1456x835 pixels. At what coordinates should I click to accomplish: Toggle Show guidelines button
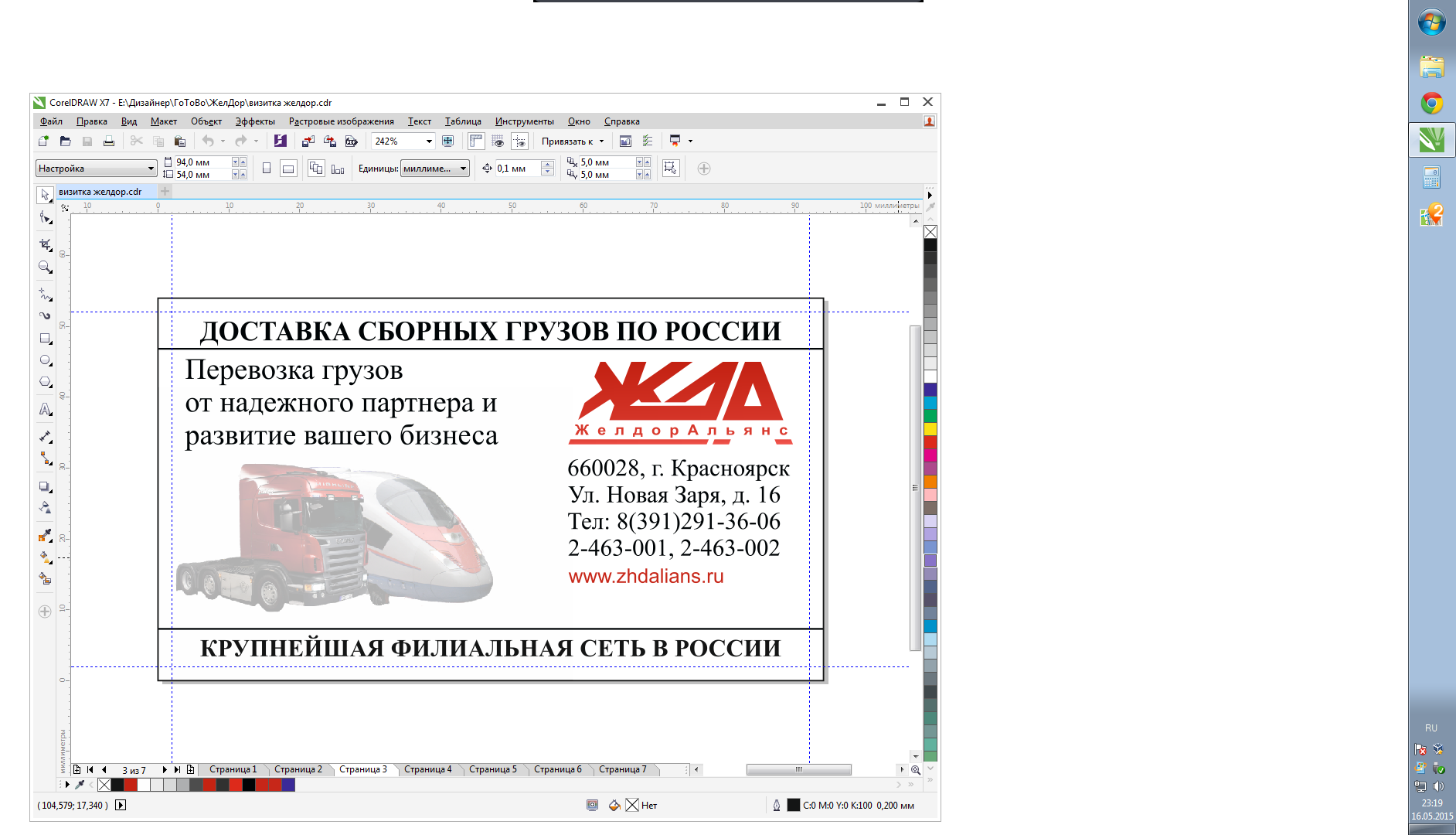click(x=519, y=141)
